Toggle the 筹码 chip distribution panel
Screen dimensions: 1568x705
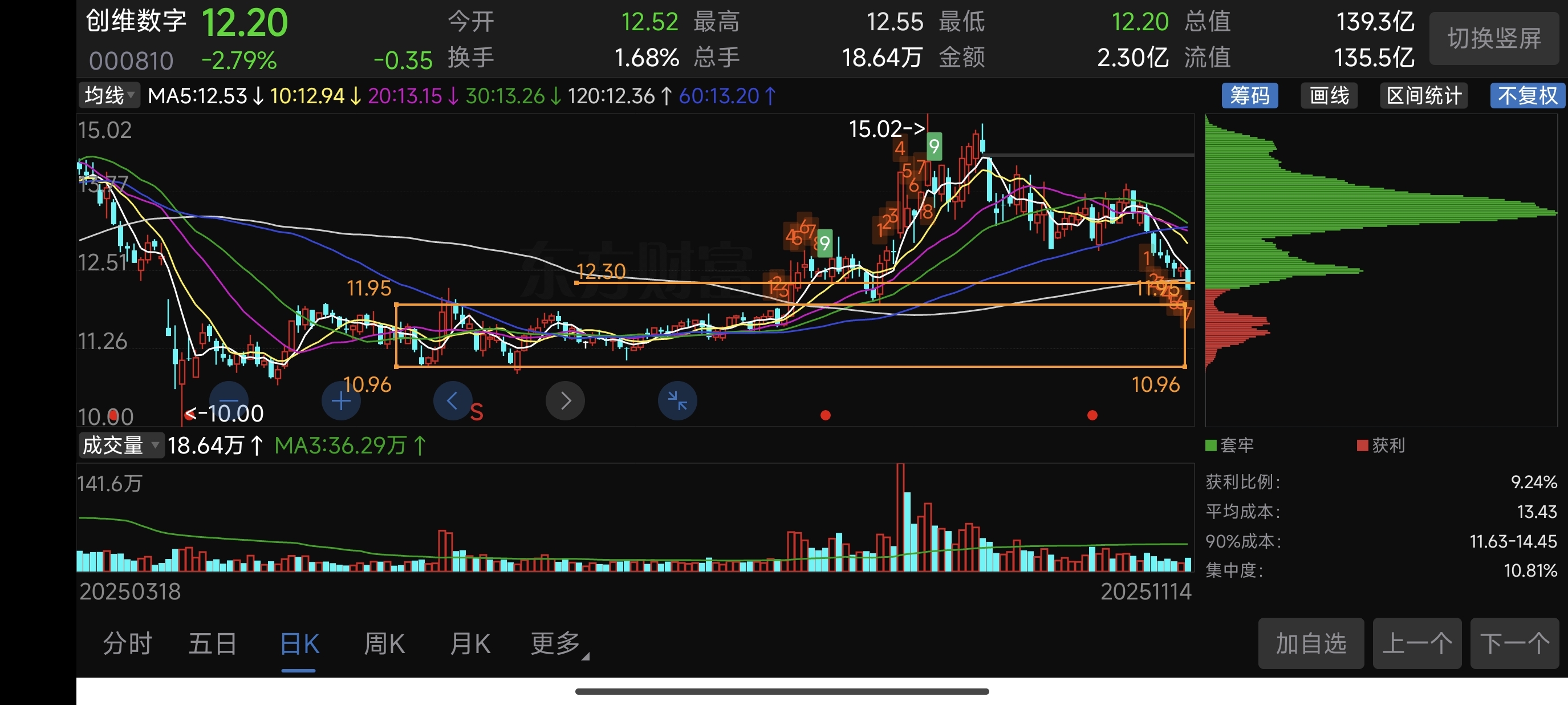[1250, 96]
